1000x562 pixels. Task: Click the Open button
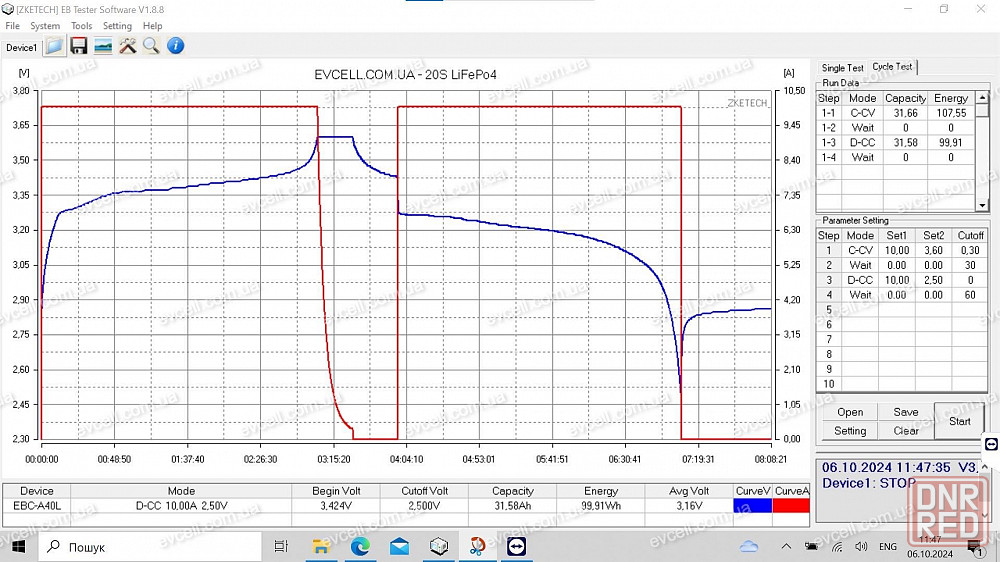click(850, 412)
